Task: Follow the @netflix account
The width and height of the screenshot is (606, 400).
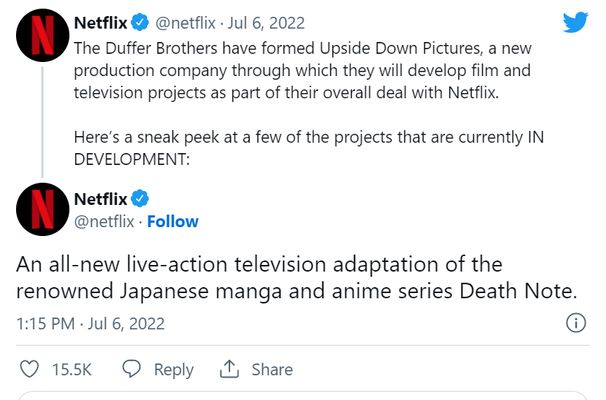Action: [173, 221]
